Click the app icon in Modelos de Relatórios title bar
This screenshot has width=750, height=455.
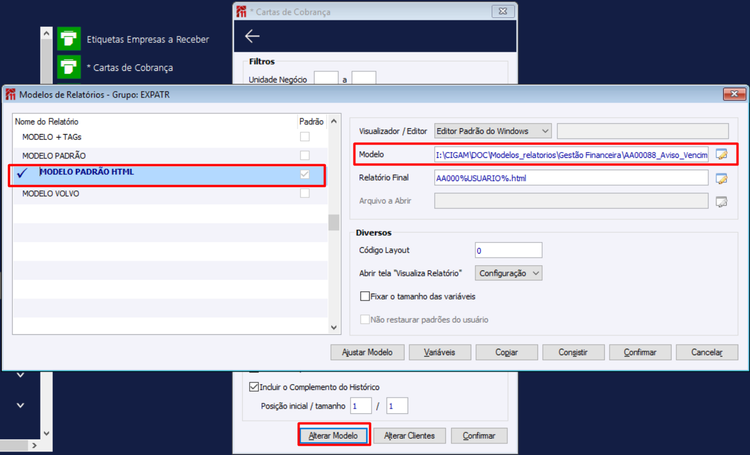pos(11,95)
